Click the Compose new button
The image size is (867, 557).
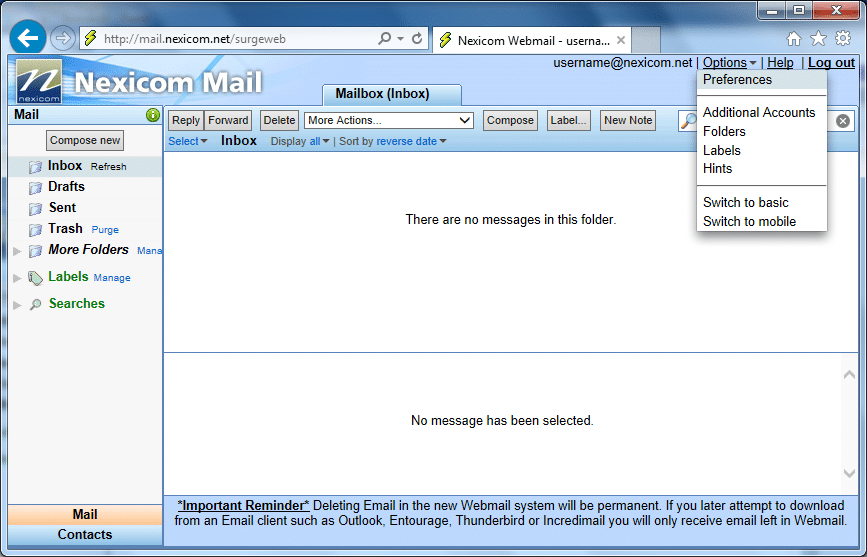point(85,140)
